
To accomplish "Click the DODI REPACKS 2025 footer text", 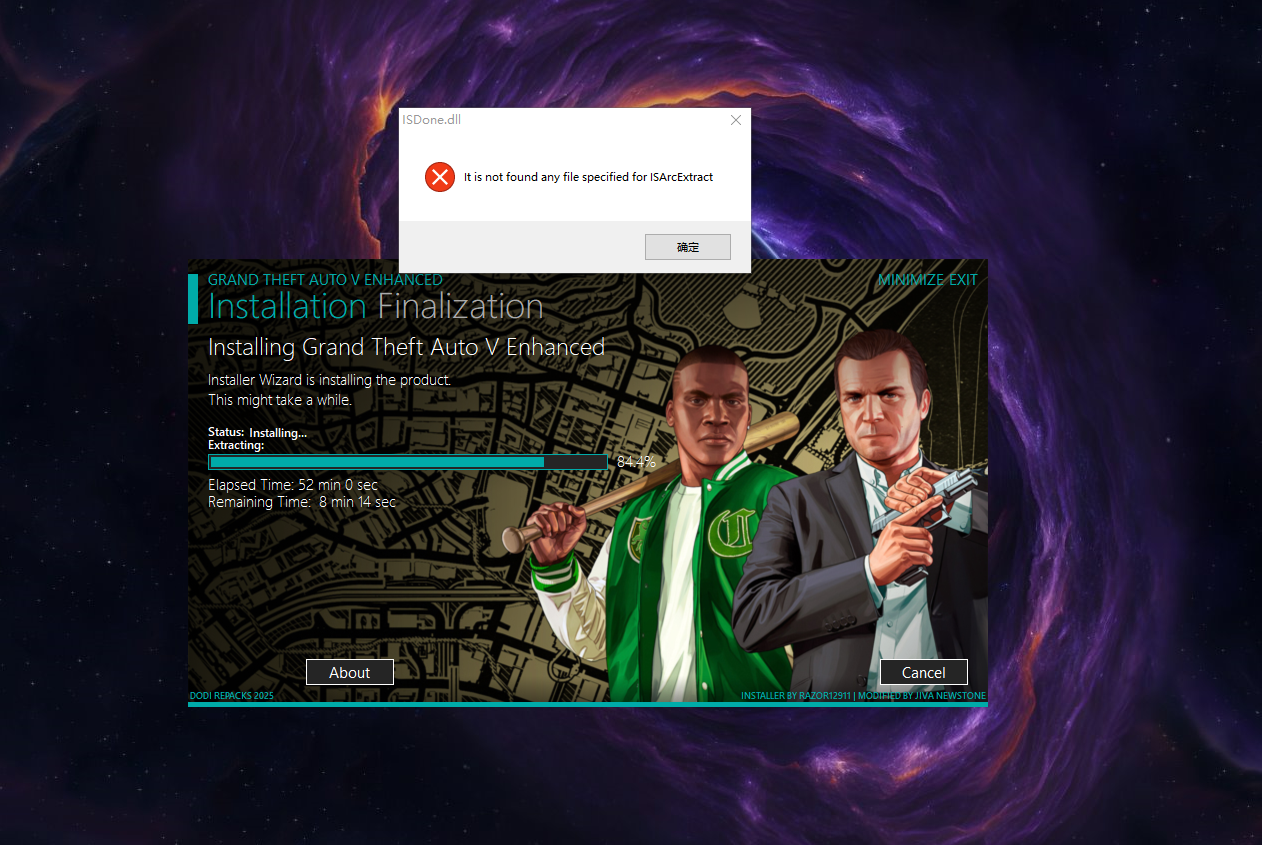I will coord(231,696).
